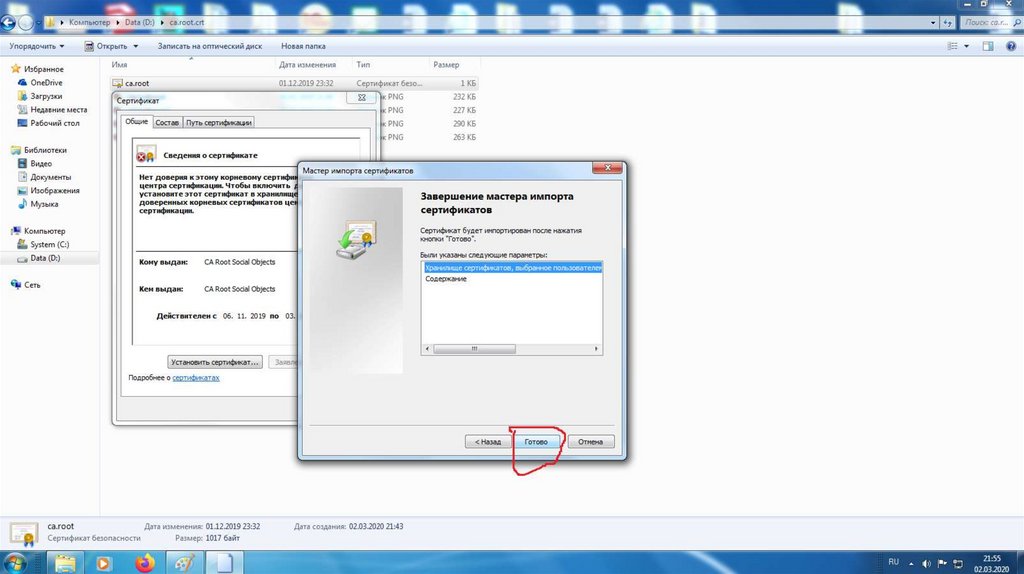Switch to the Общие tab of the Сертификат window

coord(136,121)
